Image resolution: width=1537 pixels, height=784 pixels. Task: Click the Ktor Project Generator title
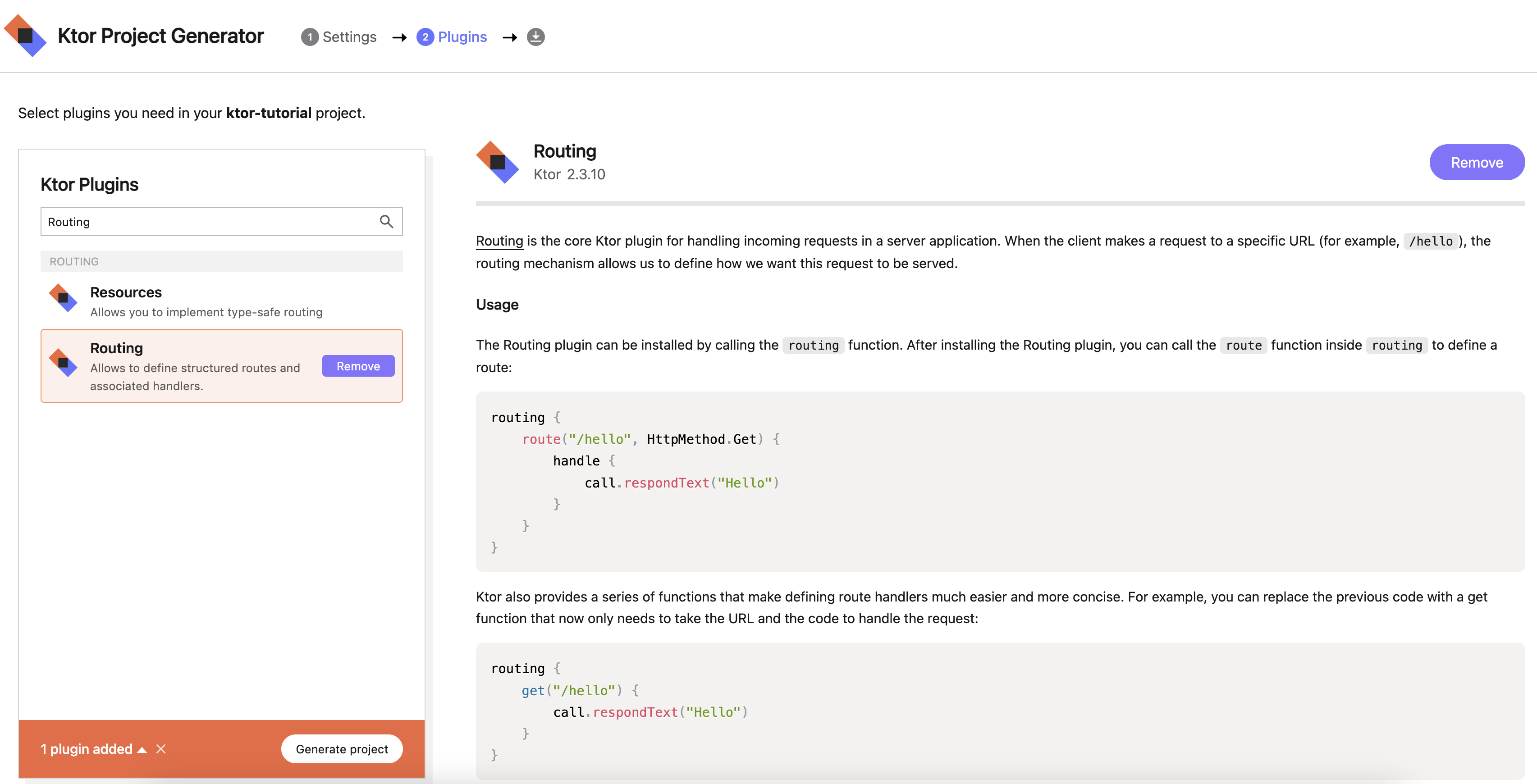(160, 36)
